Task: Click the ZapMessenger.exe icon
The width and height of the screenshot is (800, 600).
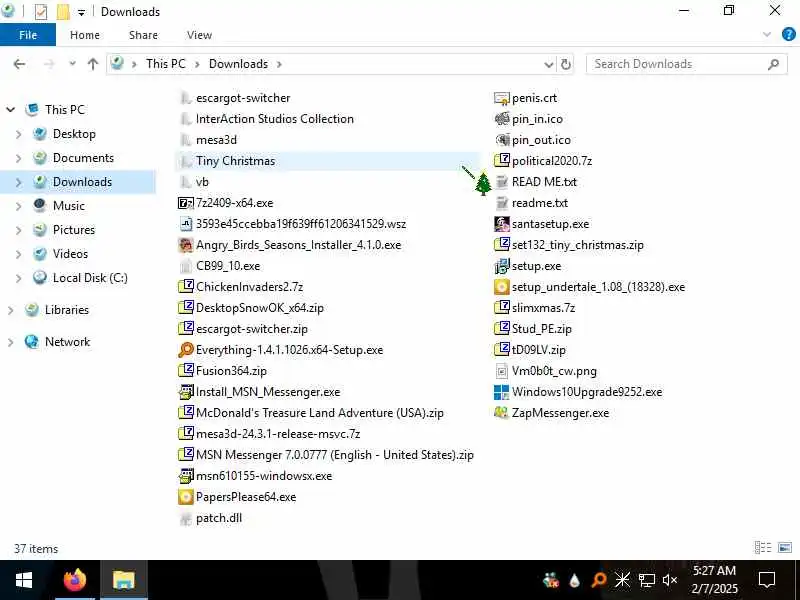Action: coord(502,413)
